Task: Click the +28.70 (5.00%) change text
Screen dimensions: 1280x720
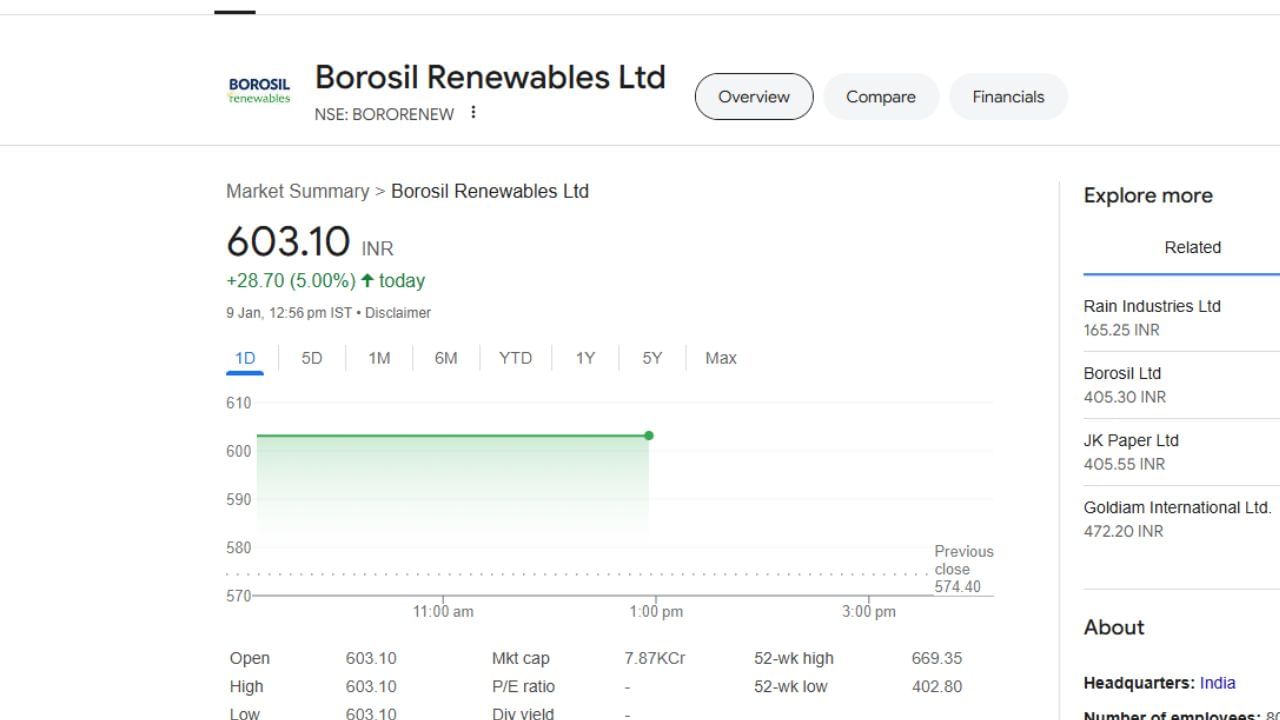Action: (x=291, y=281)
